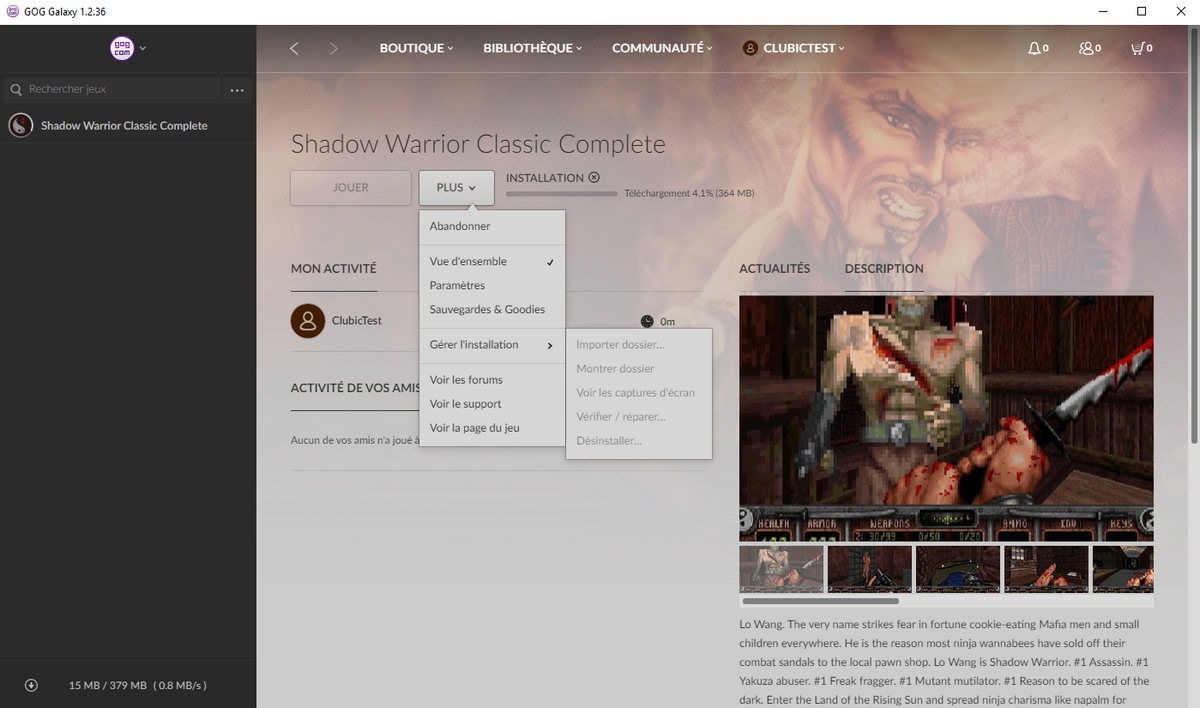Viewport: 1200px width, 708px height.
Task: Switch to the ACTUALITÉS tab
Action: click(x=774, y=269)
